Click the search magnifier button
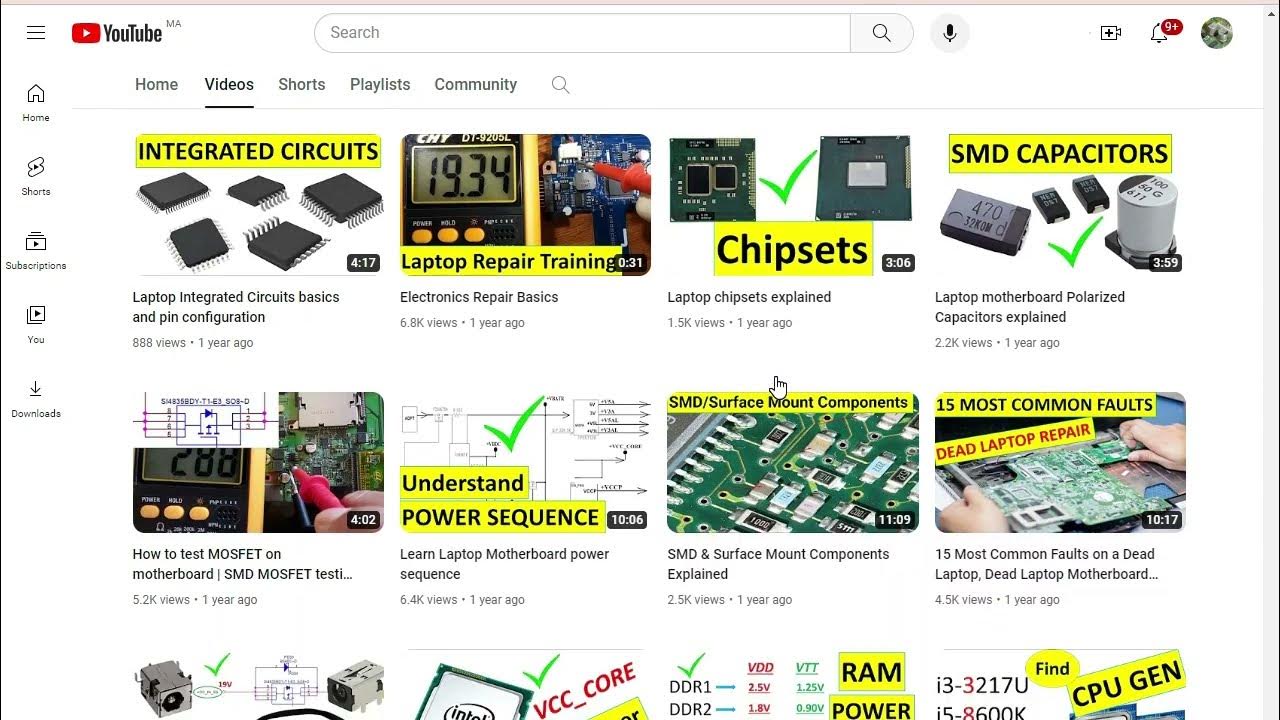The height and width of the screenshot is (720, 1280). point(881,33)
